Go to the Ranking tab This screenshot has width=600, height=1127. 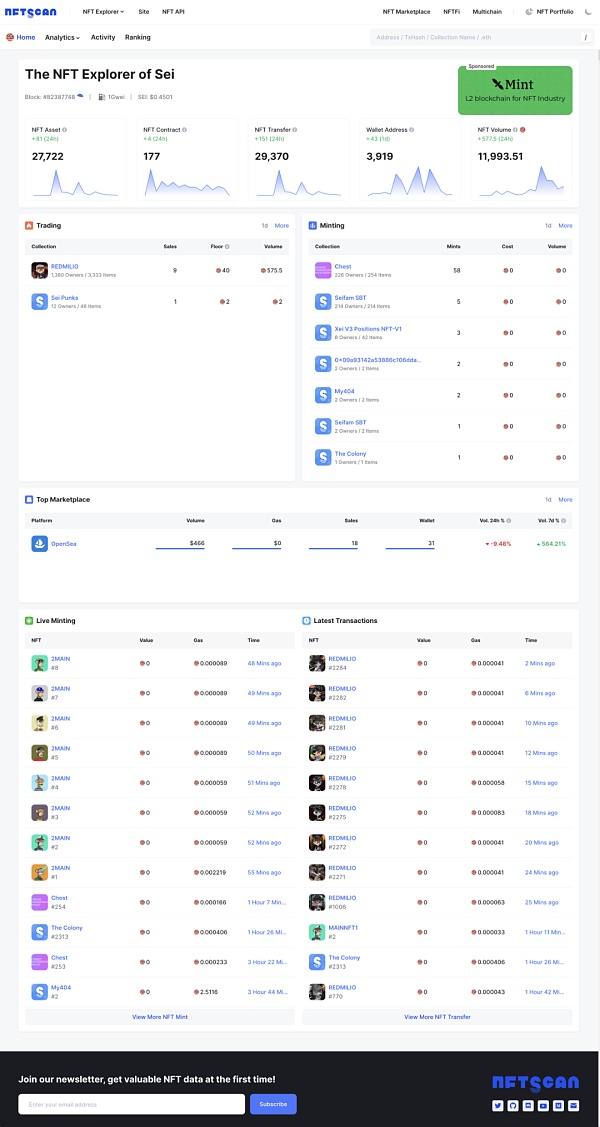point(137,37)
